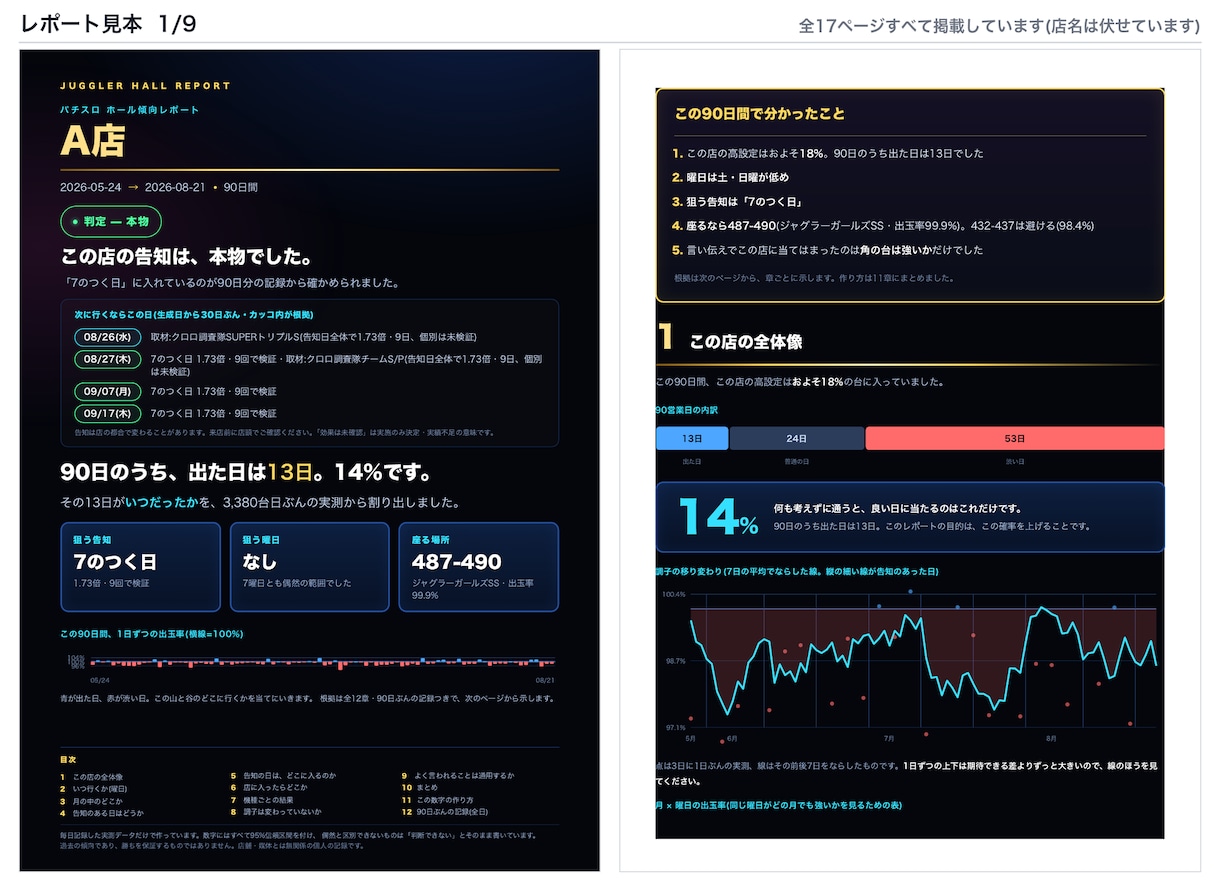Click contents entry '4 告知のある日はどうか'

coord(102,813)
